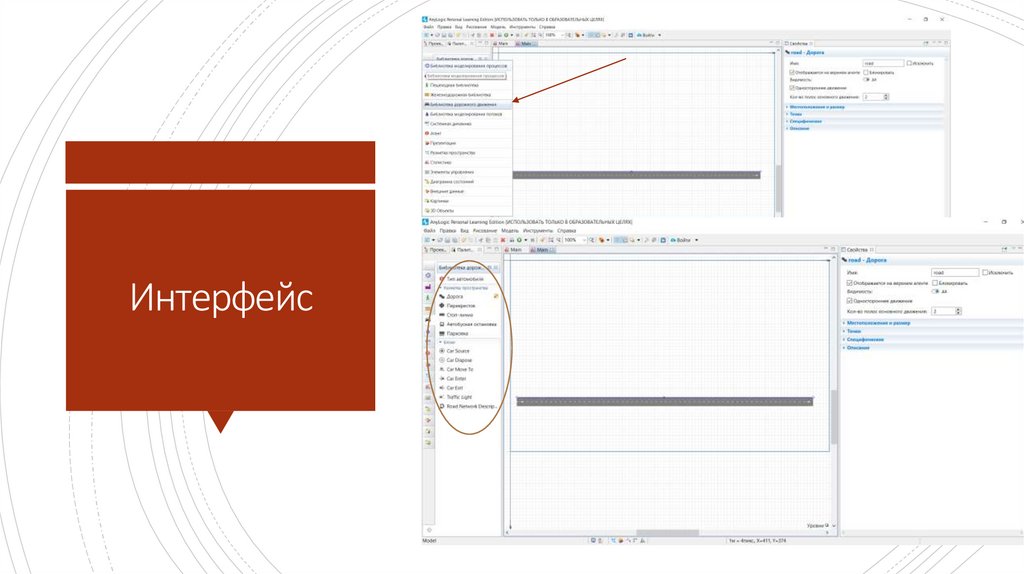Screen dimensions: 1024x574
Task: Select the Traffic Light block
Action: coord(458,396)
